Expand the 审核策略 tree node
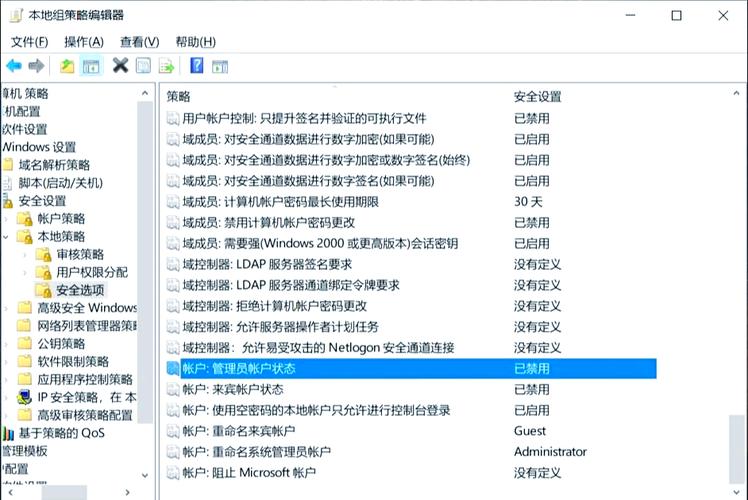748x500 pixels. point(25,255)
